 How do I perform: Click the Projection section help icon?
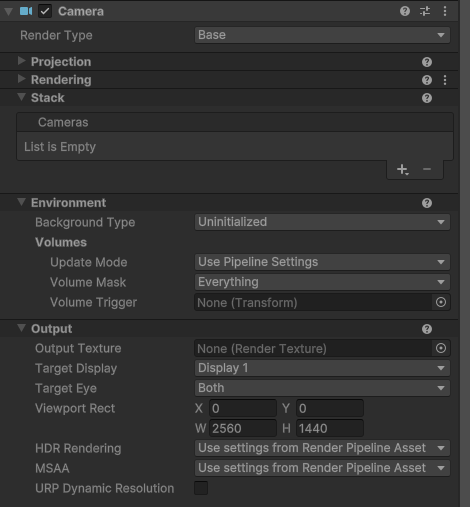(x=427, y=62)
